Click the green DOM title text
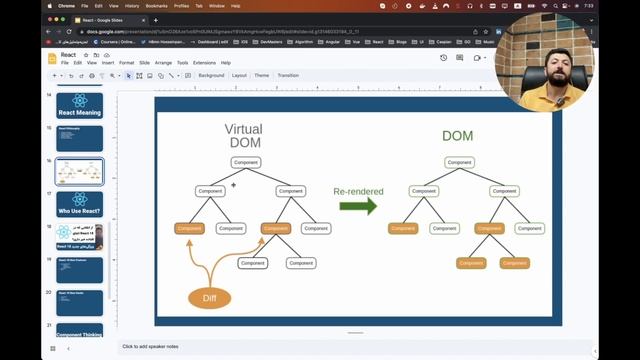The width and height of the screenshot is (640, 360). [458, 136]
